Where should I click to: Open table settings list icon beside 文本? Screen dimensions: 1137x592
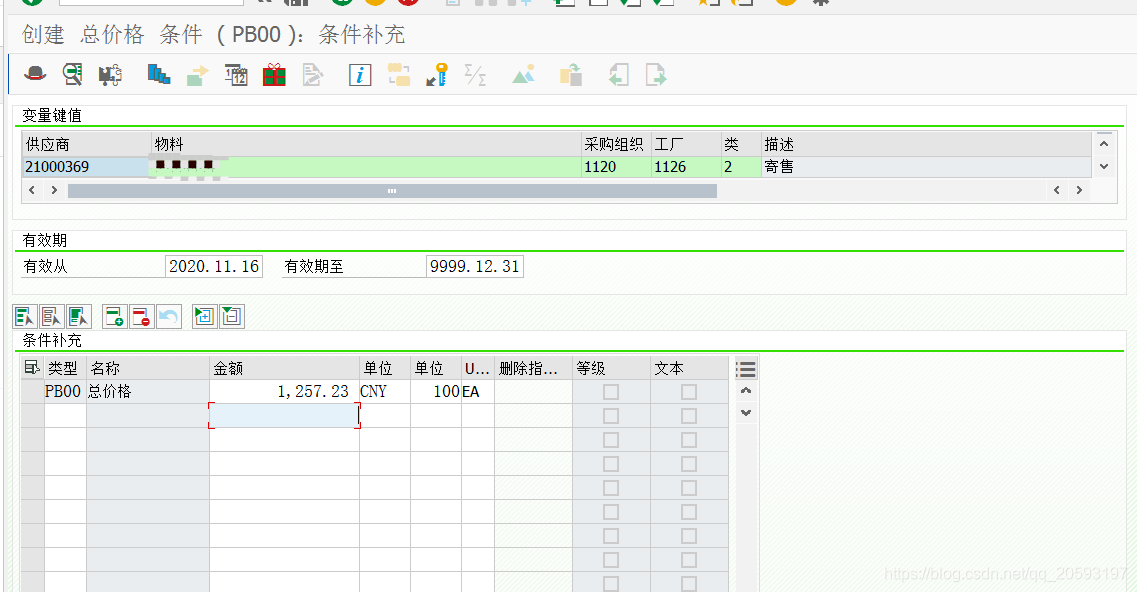(746, 369)
